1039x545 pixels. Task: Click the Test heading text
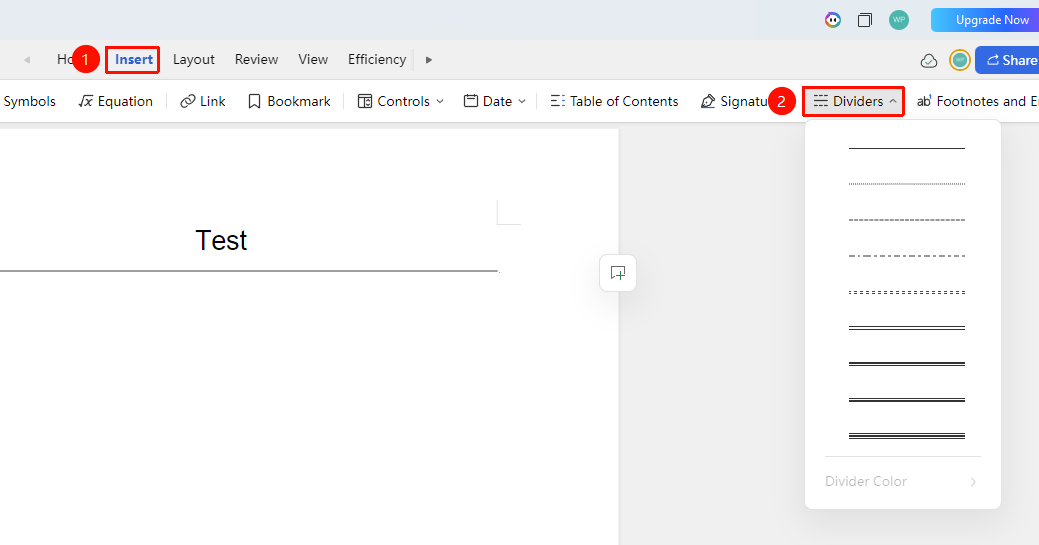221,240
